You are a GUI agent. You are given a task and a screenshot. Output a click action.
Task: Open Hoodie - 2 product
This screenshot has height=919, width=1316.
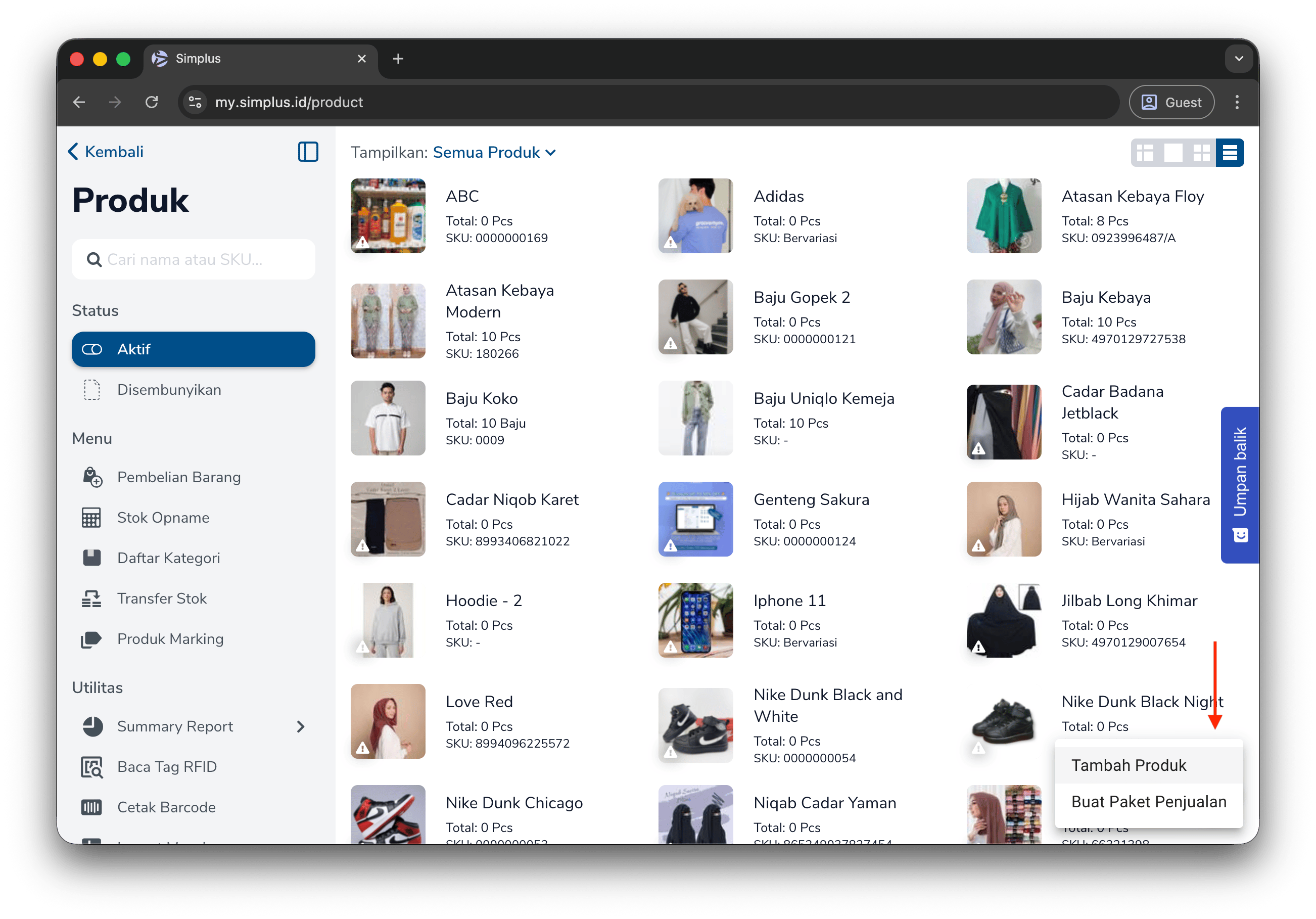pyautogui.click(x=388, y=620)
